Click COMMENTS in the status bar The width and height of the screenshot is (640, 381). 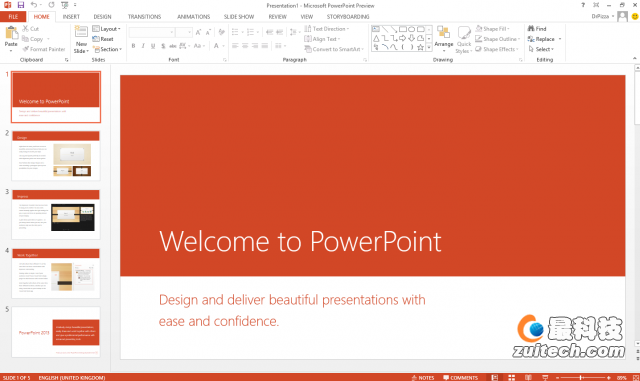click(x=460, y=378)
